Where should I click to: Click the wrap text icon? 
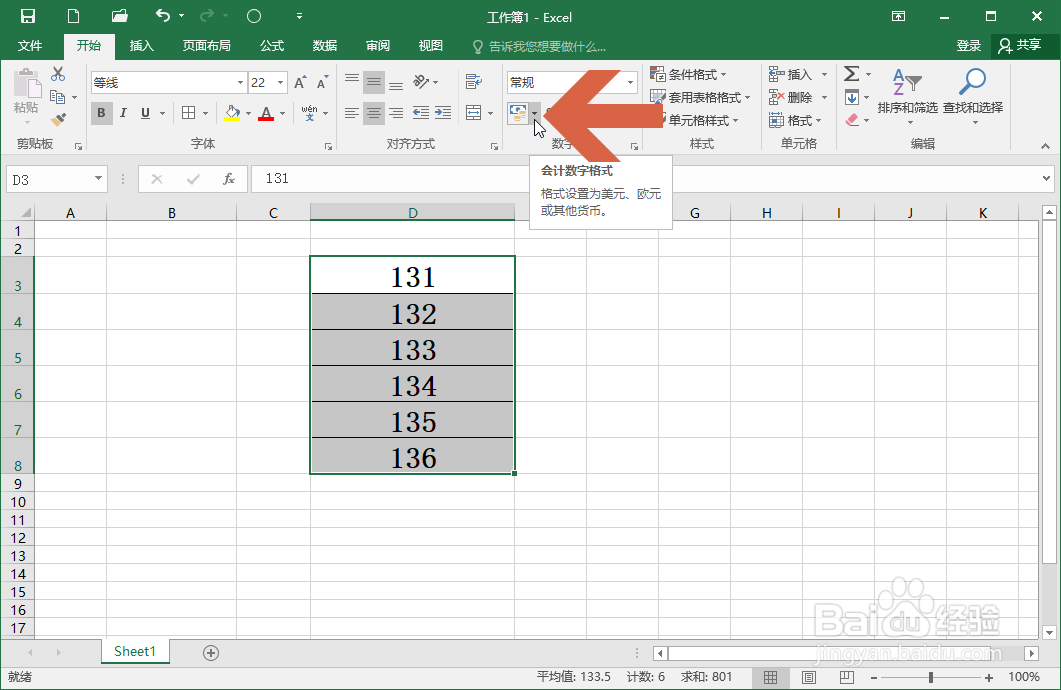pyautogui.click(x=474, y=83)
